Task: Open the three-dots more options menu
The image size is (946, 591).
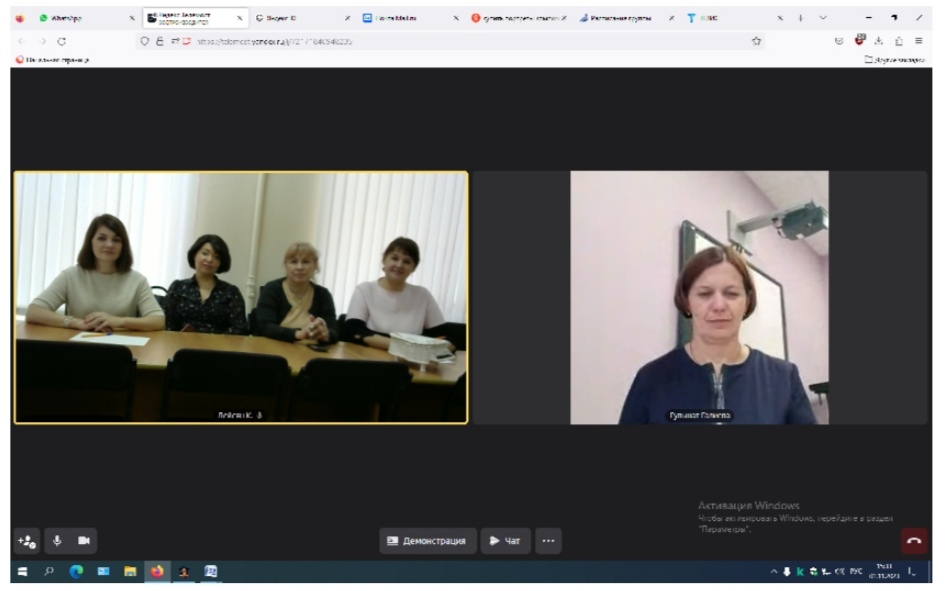Action: point(548,541)
